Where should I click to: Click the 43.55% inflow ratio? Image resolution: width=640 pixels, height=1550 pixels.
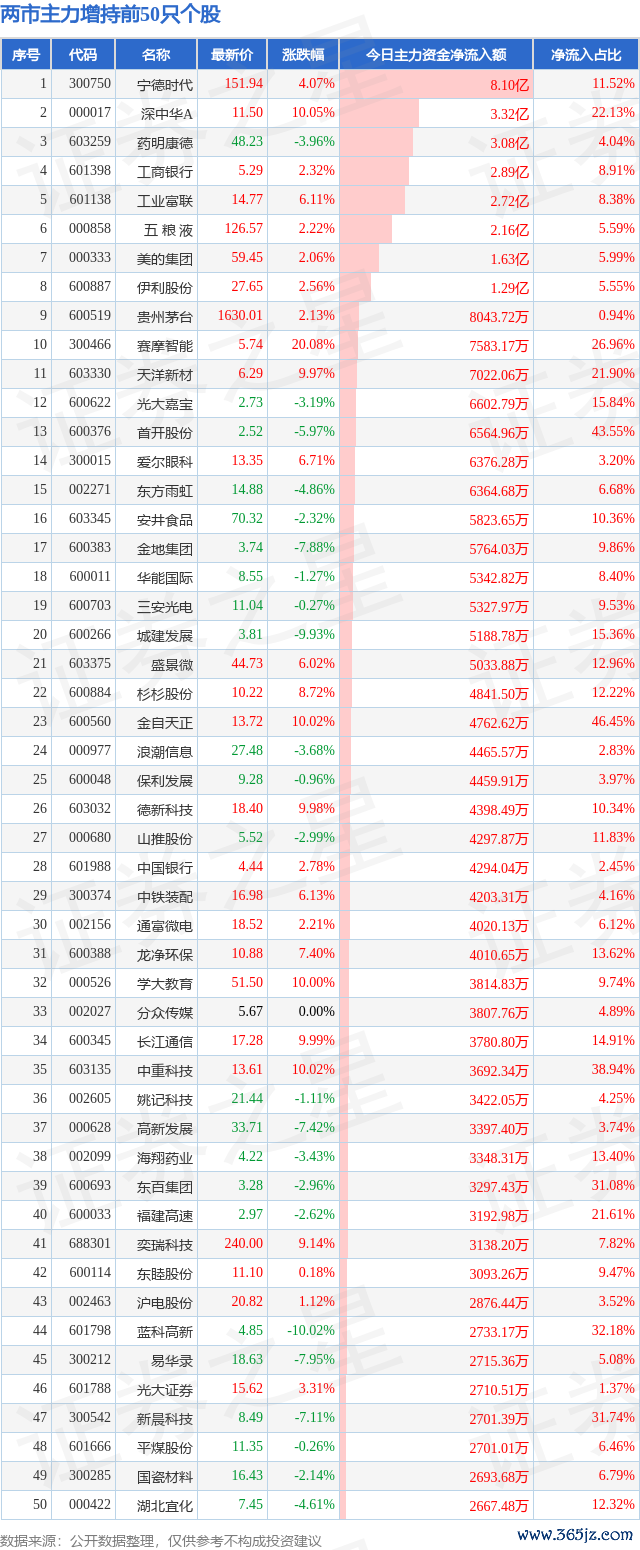(x=612, y=432)
